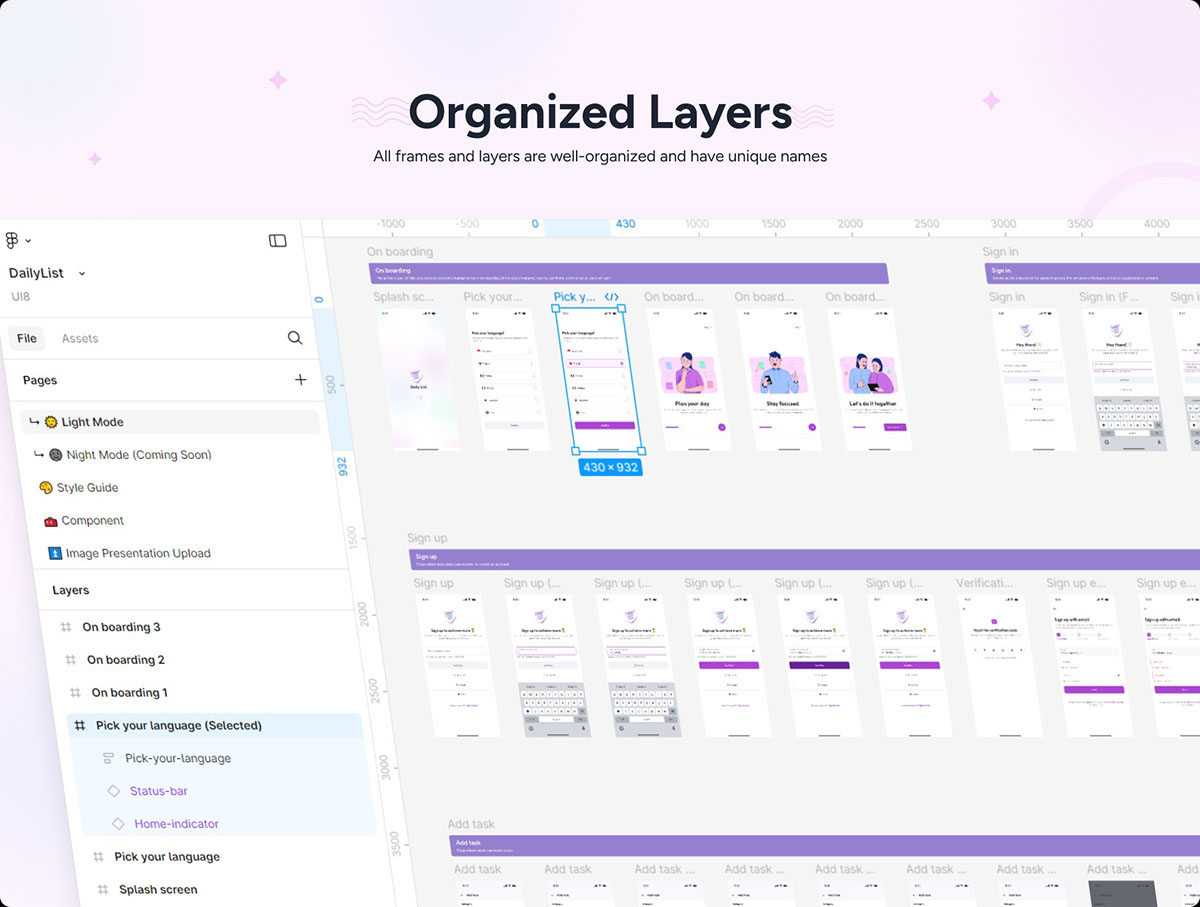The height and width of the screenshot is (907, 1200).
Task: Select the 'Let's do it together' frame
Action: (869, 379)
